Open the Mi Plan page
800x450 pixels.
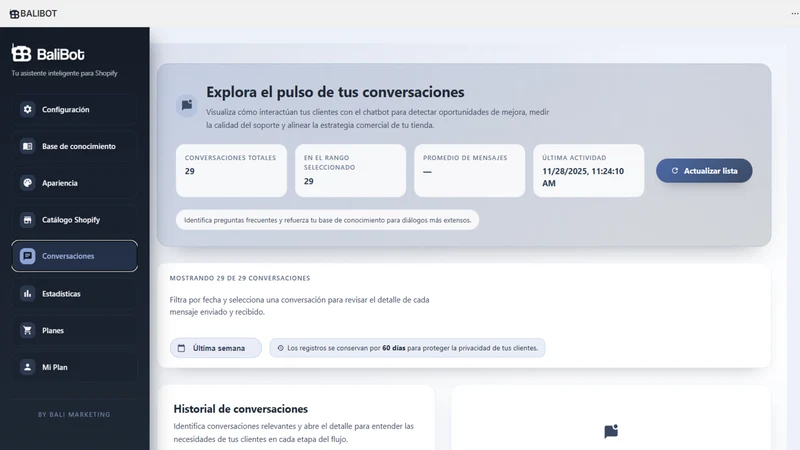pyautogui.click(x=74, y=367)
